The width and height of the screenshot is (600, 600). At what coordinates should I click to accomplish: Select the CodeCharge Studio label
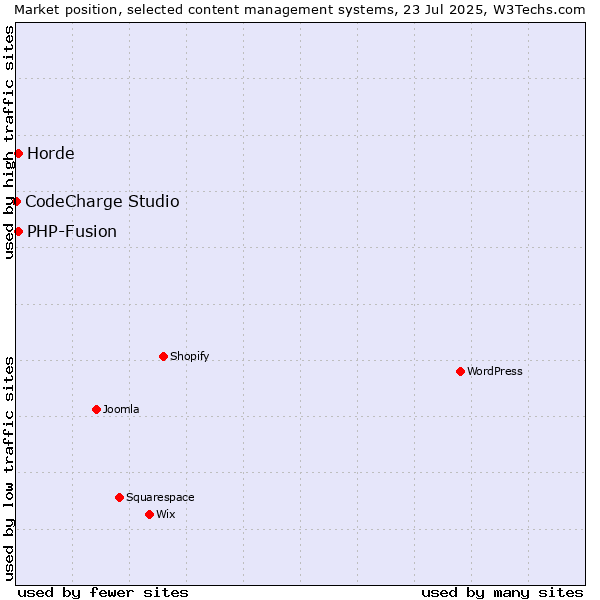click(102, 201)
